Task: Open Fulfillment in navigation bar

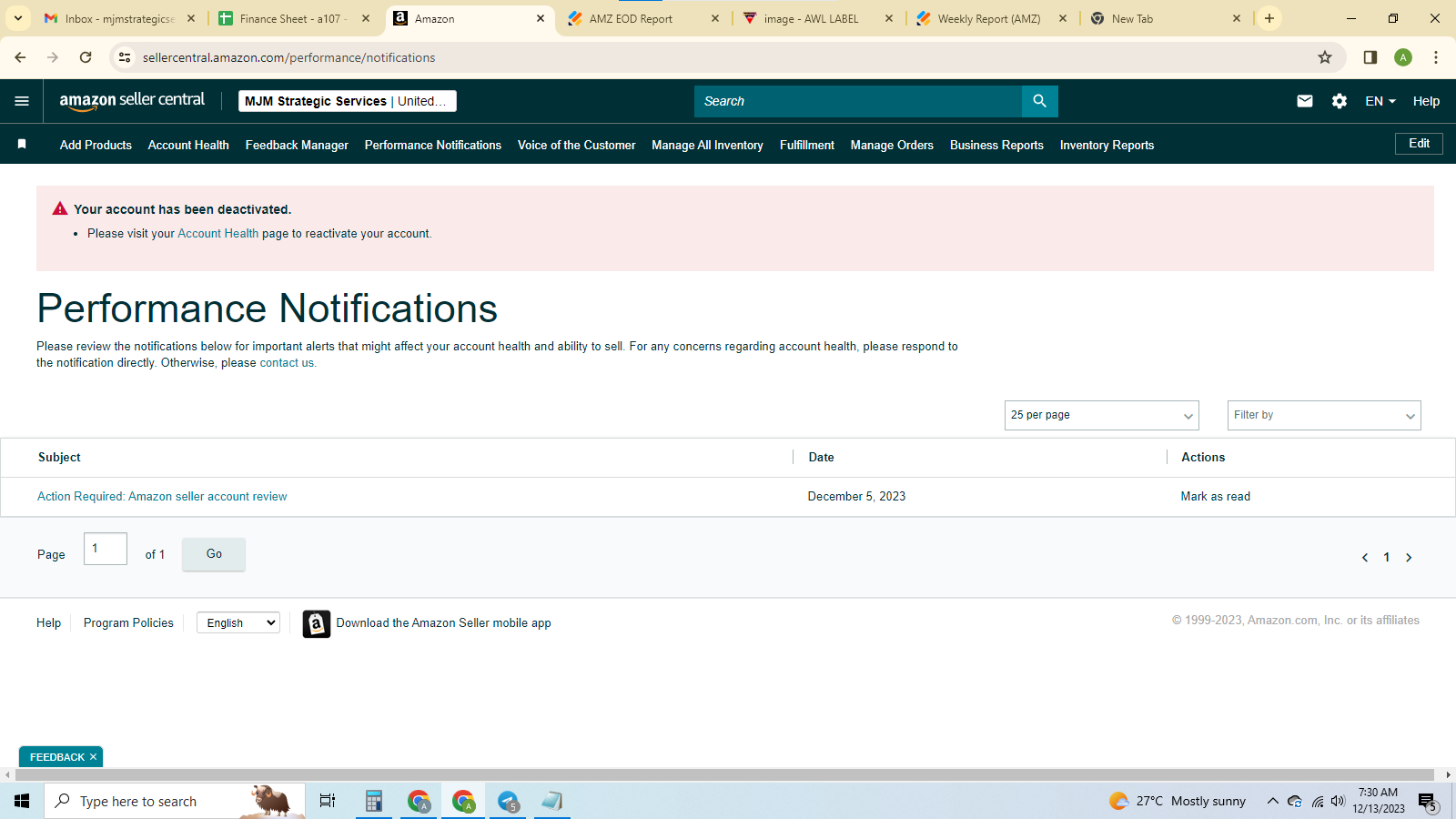Action: (x=806, y=145)
